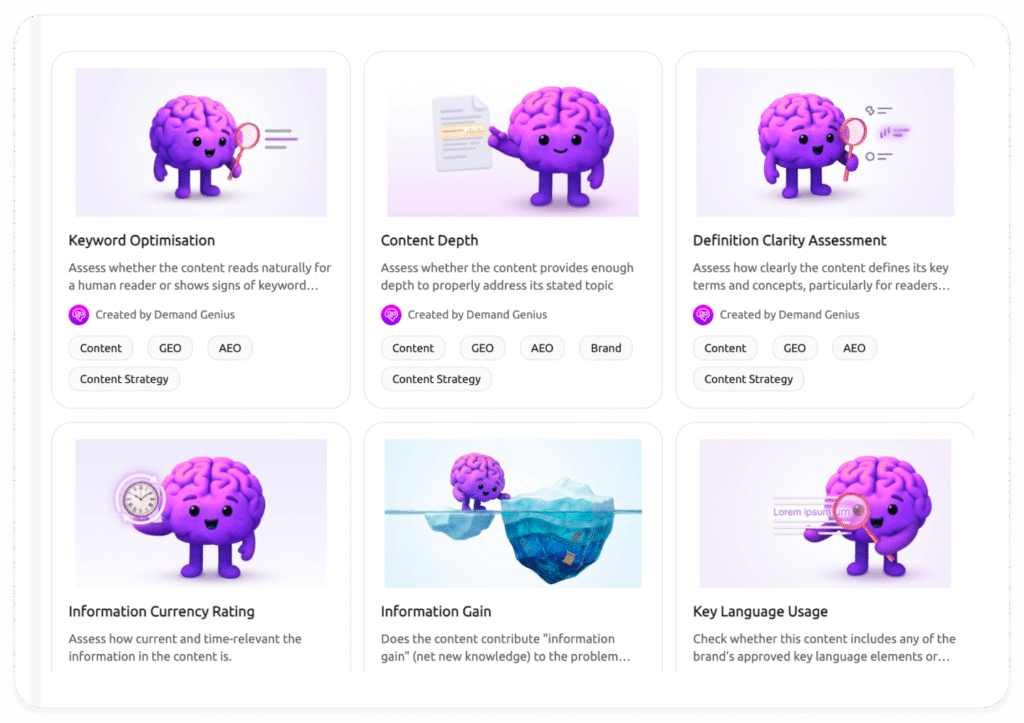Open Key Language Usage magnifier illustration
Image resolution: width=1024 pixels, height=723 pixels.
825,513
